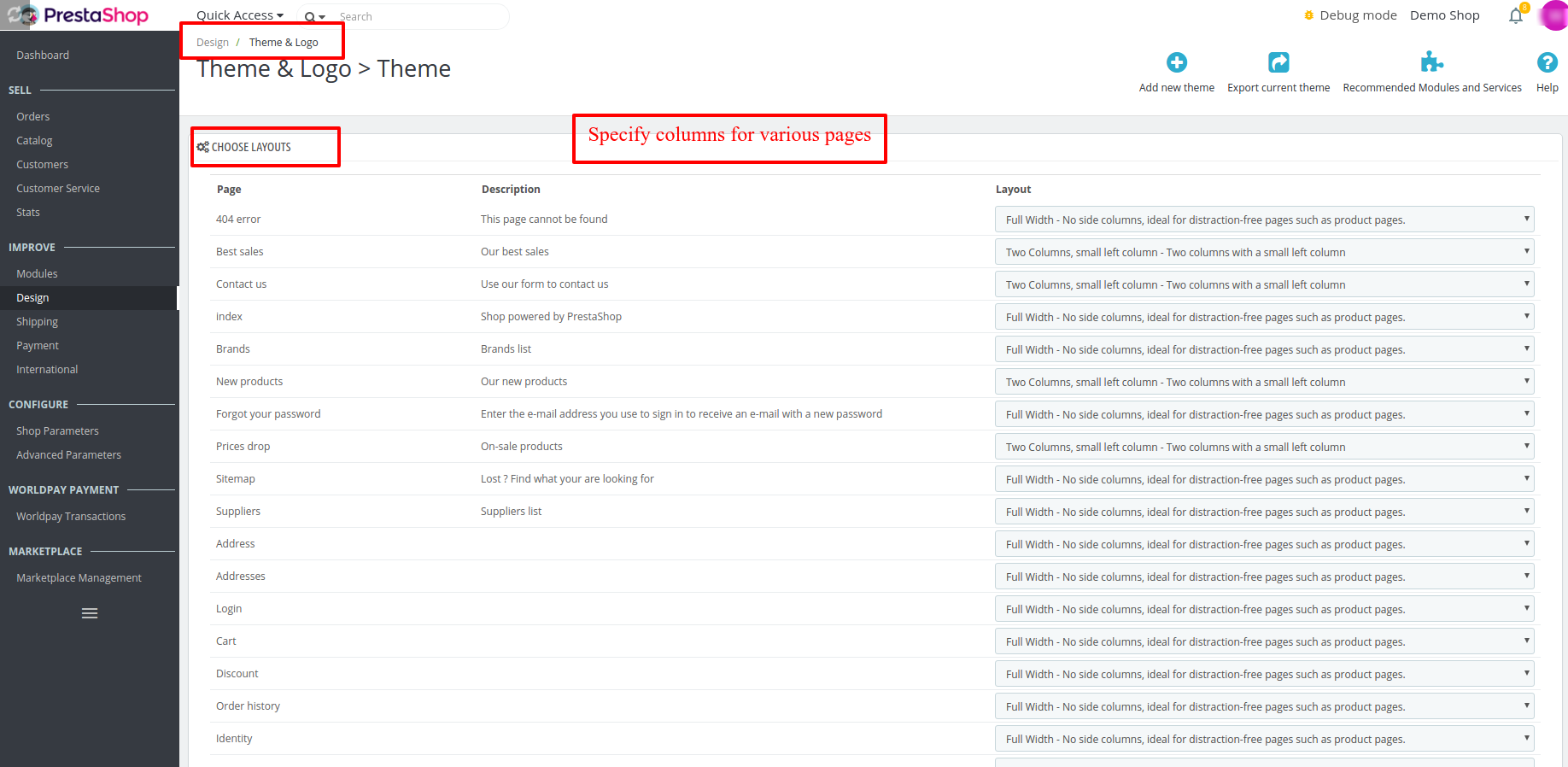Viewport: 1568px width, 767px height.
Task: Open the notifications bell
Action: [x=1516, y=15]
